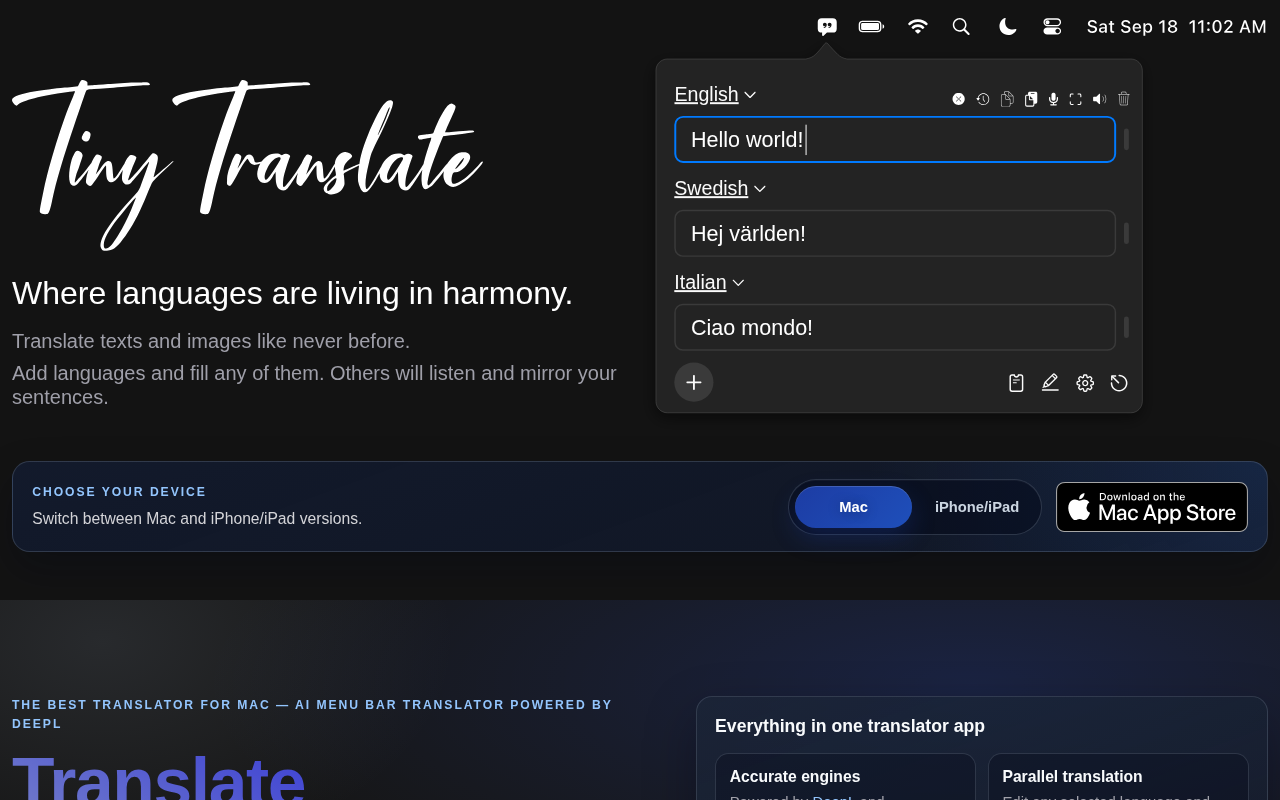Delete the language with the trash icon
1280x800 pixels.
(1124, 99)
